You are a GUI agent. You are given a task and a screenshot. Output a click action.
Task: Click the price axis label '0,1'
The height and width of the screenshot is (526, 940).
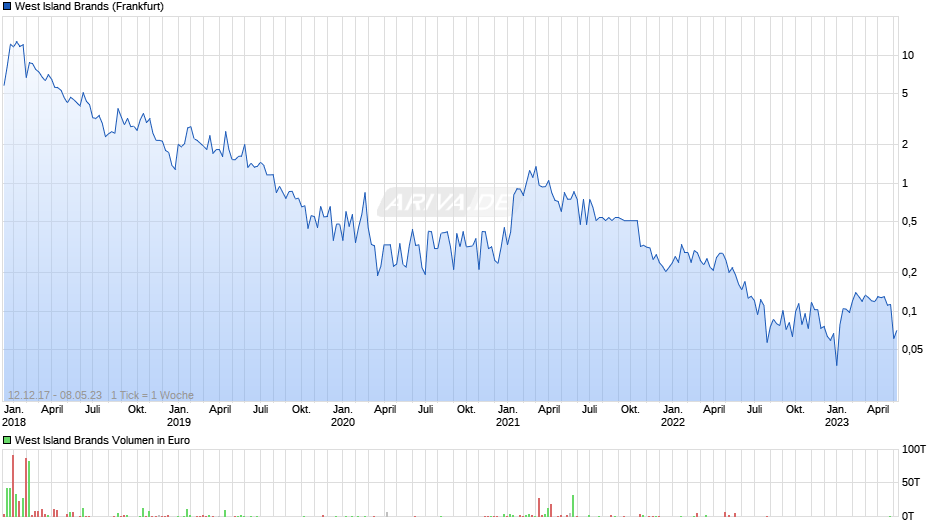coord(909,311)
